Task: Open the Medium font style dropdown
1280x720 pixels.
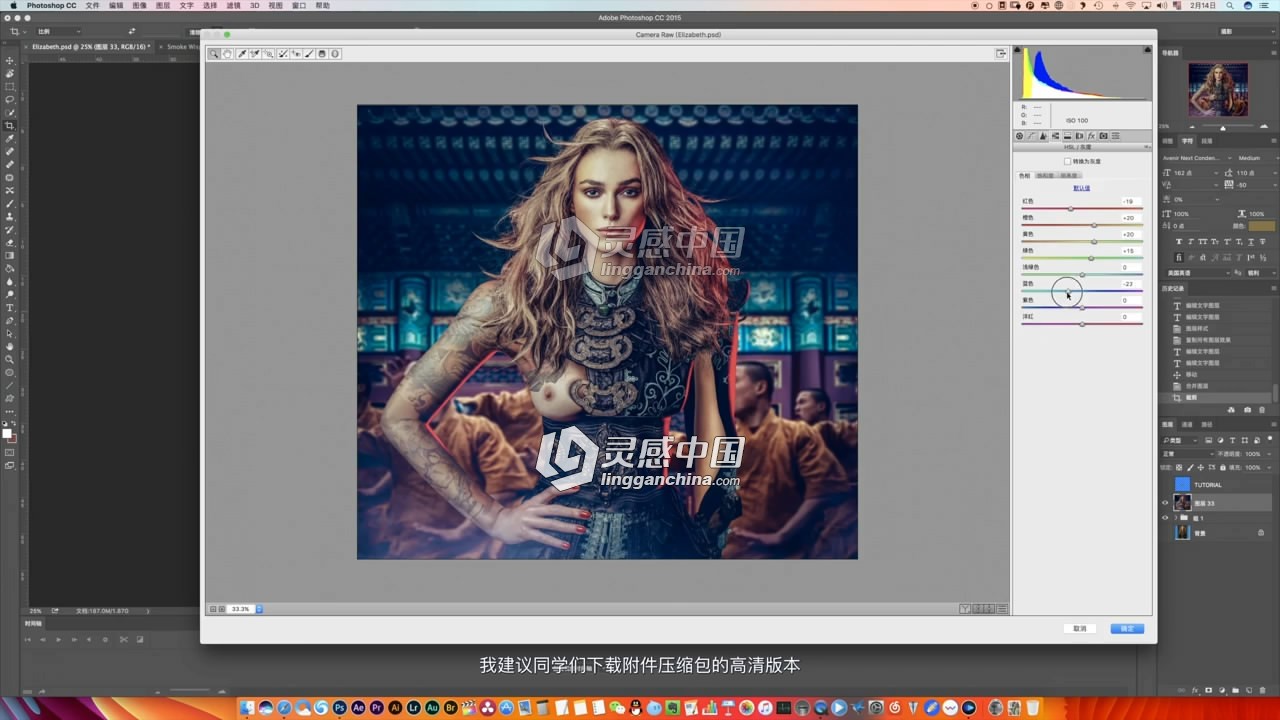Action: [1258, 158]
